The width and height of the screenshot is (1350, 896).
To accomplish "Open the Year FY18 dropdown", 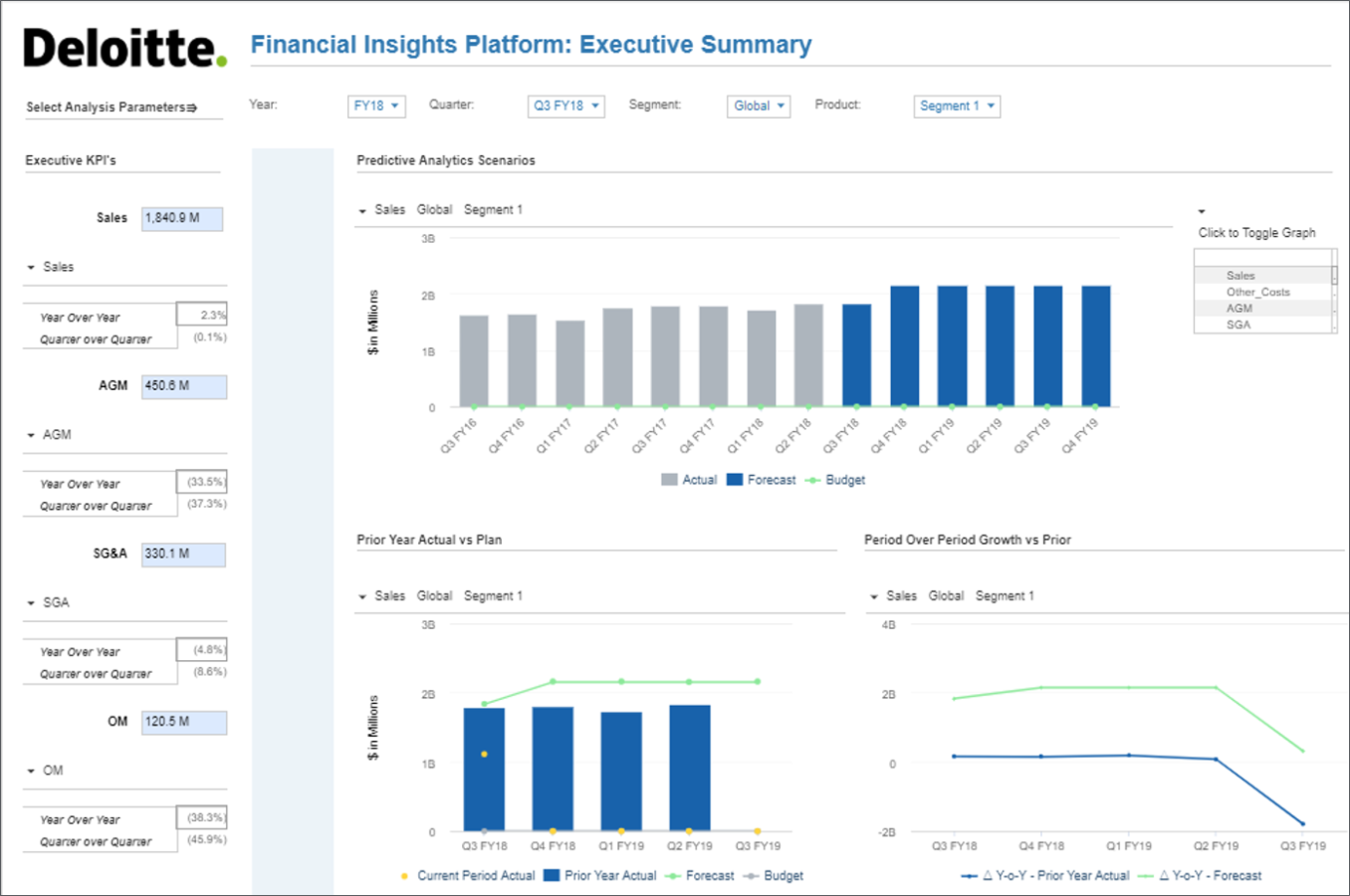I will point(376,106).
